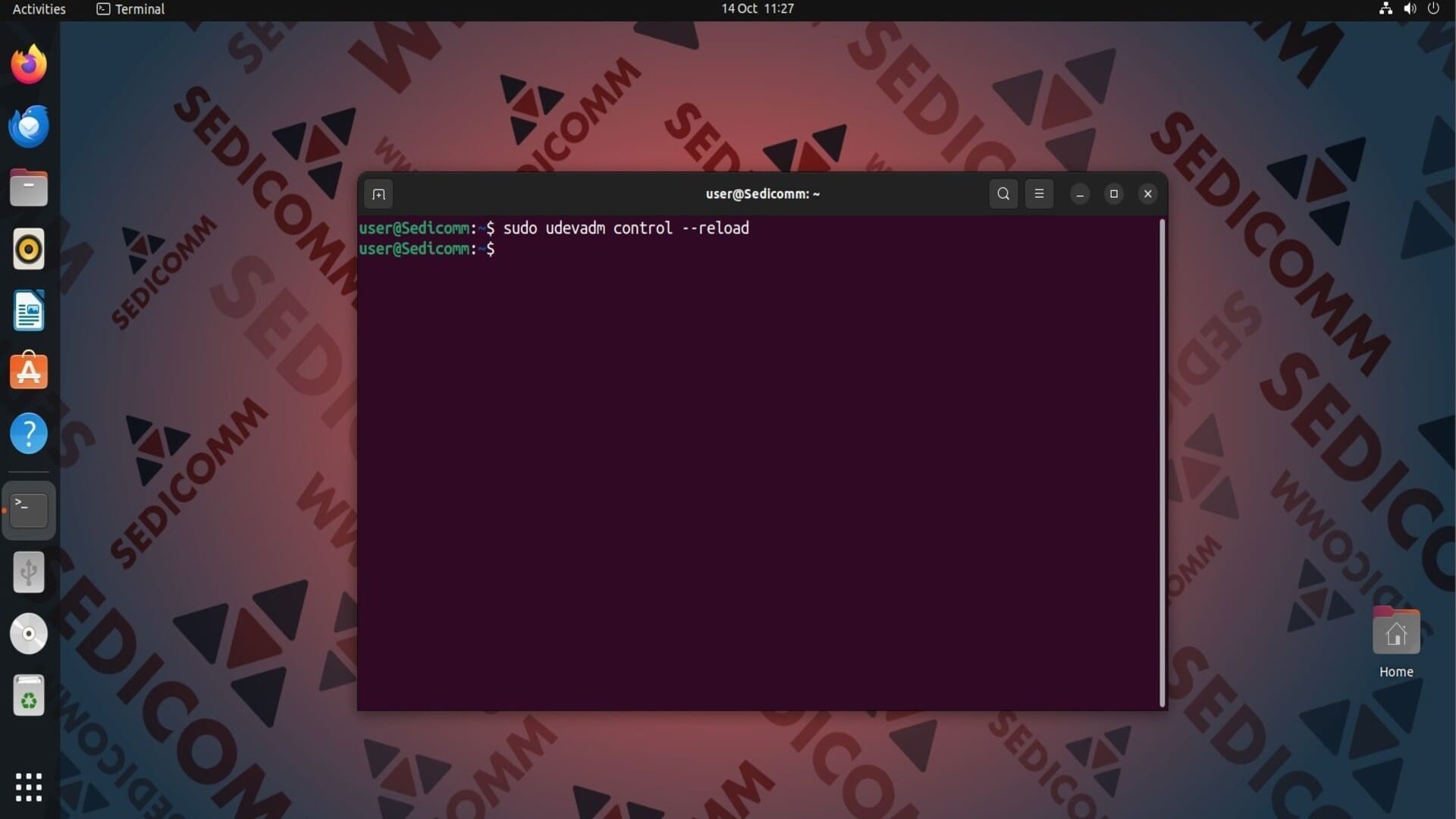The image size is (1456, 819).
Task: Open the USB drive in dock
Action: 29,572
